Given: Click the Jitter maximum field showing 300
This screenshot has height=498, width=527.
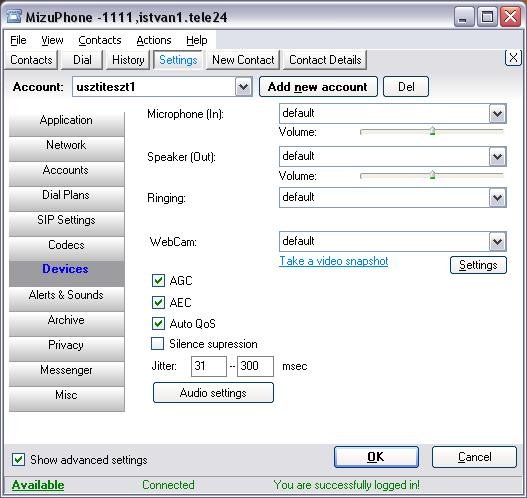Looking at the screenshot, I should (255, 366).
